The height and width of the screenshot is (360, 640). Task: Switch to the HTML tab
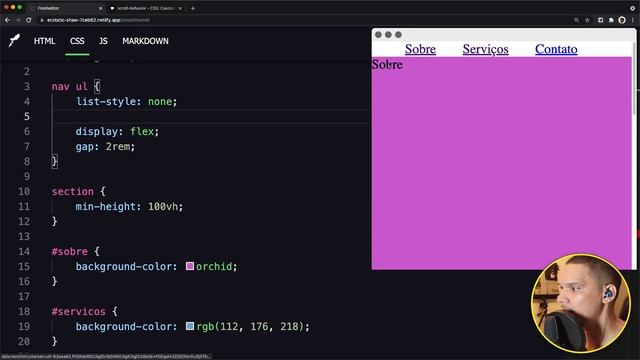click(x=44, y=41)
